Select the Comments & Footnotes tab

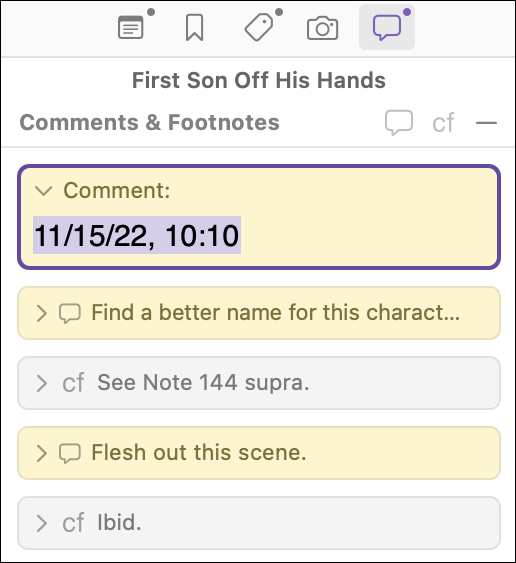[387, 27]
